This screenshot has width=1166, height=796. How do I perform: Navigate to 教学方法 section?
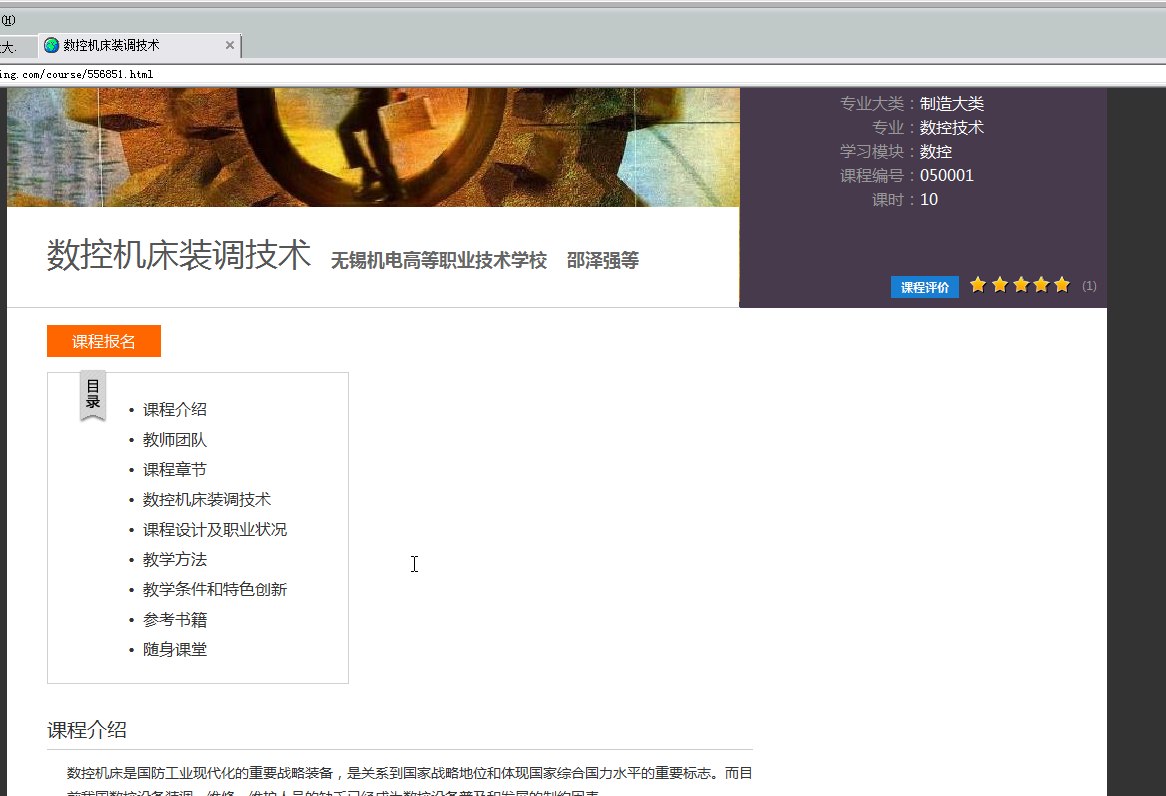(x=175, y=559)
